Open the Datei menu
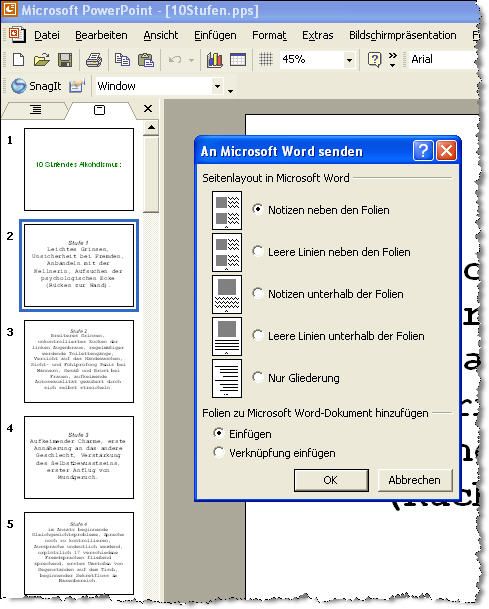The image size is (489, 609). [47, 35]
